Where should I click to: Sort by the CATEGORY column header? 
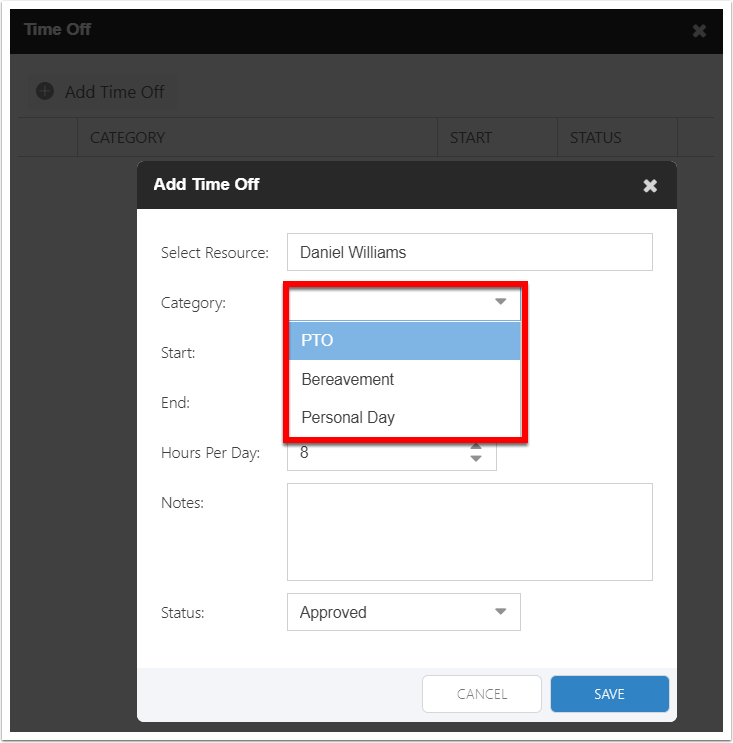[x=127, y=138]
